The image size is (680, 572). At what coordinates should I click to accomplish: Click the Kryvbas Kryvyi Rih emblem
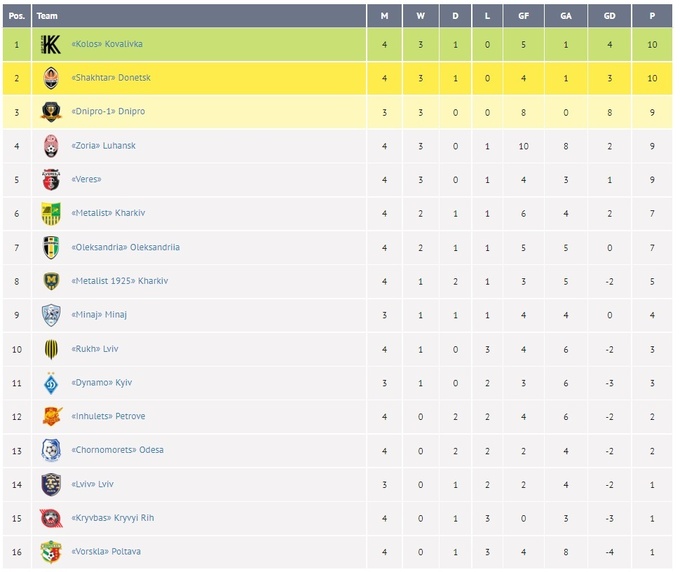coord(51,518)
